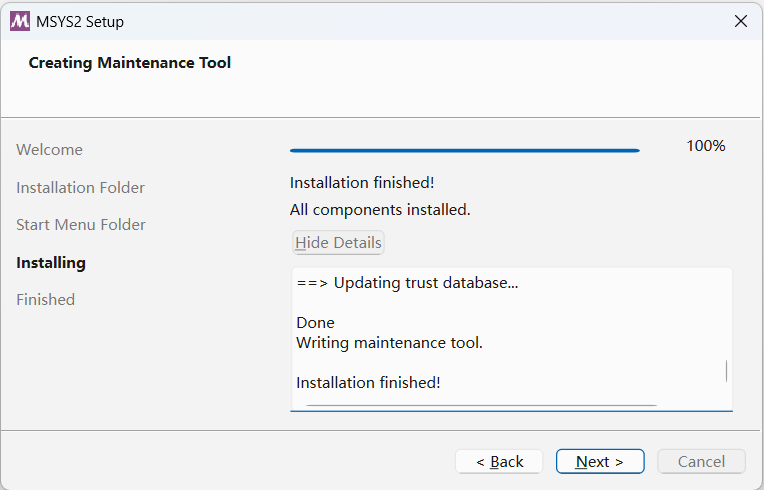Click the MSYS2 logo icon in title bar
Viewport: 764px width, 490px height.
pos(19,21)
